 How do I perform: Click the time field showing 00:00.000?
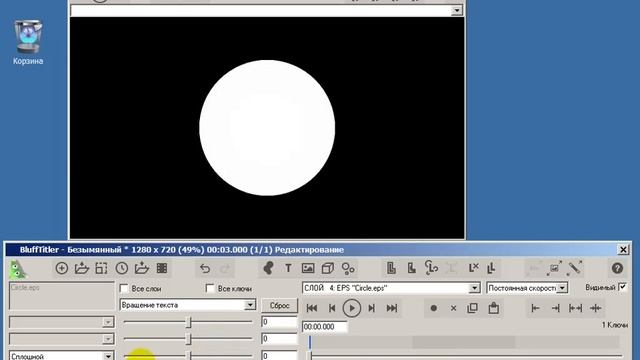coord(324,327)
